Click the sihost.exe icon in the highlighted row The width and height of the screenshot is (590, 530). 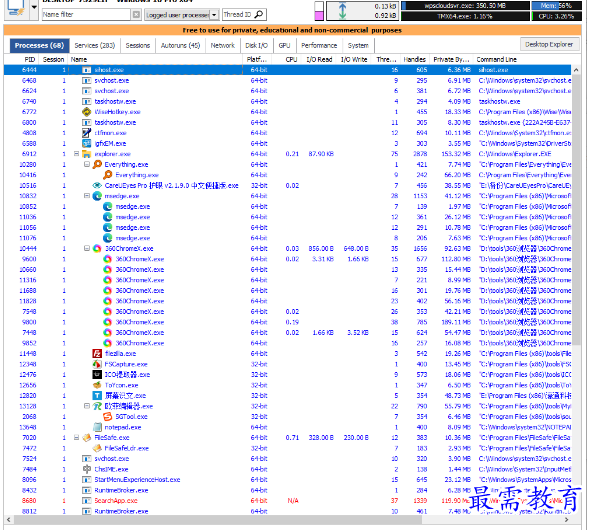coord(87,70)
